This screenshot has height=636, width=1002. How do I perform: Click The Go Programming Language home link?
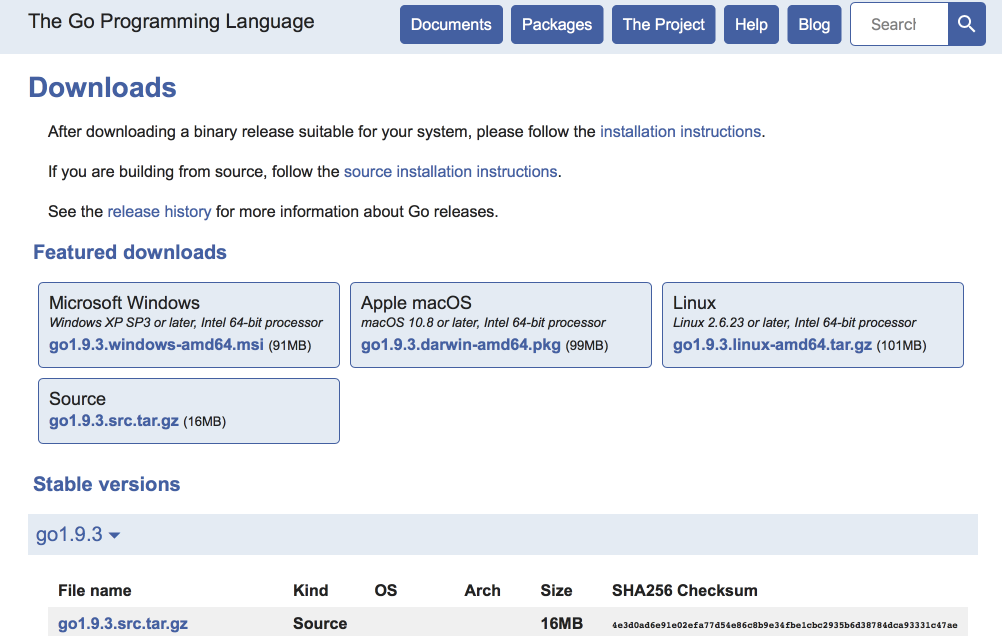click(170, 21)
